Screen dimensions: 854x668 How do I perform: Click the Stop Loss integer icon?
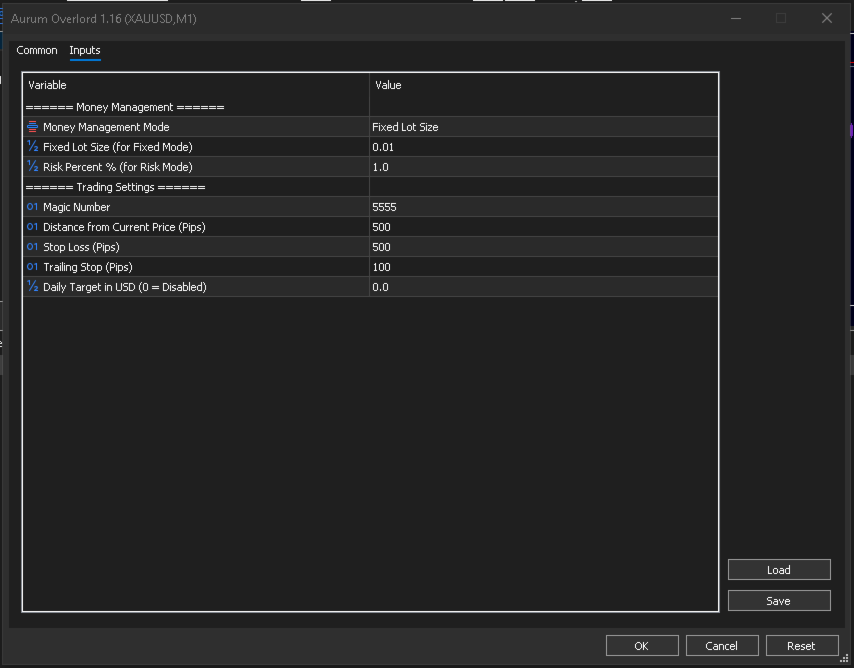[32, 247]
